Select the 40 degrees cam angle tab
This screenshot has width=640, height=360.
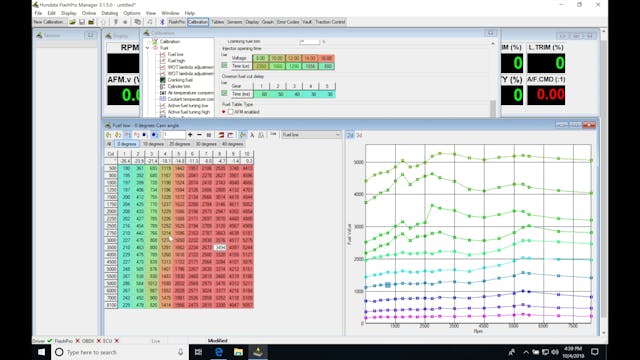click(x=232, y=144)
